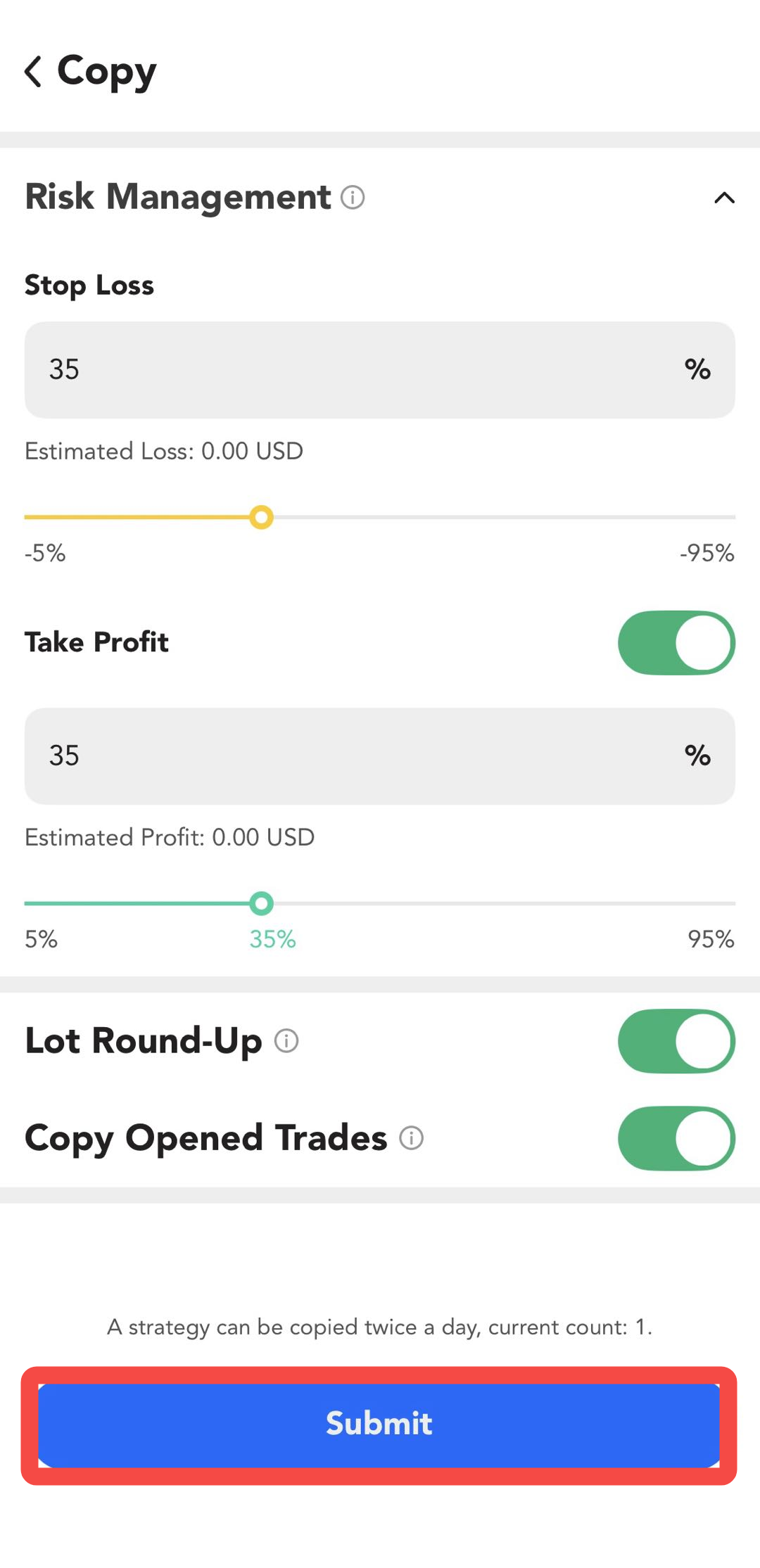Tap the back arrow next to Copy
The image size is (760, 1568).
point(33,71)
